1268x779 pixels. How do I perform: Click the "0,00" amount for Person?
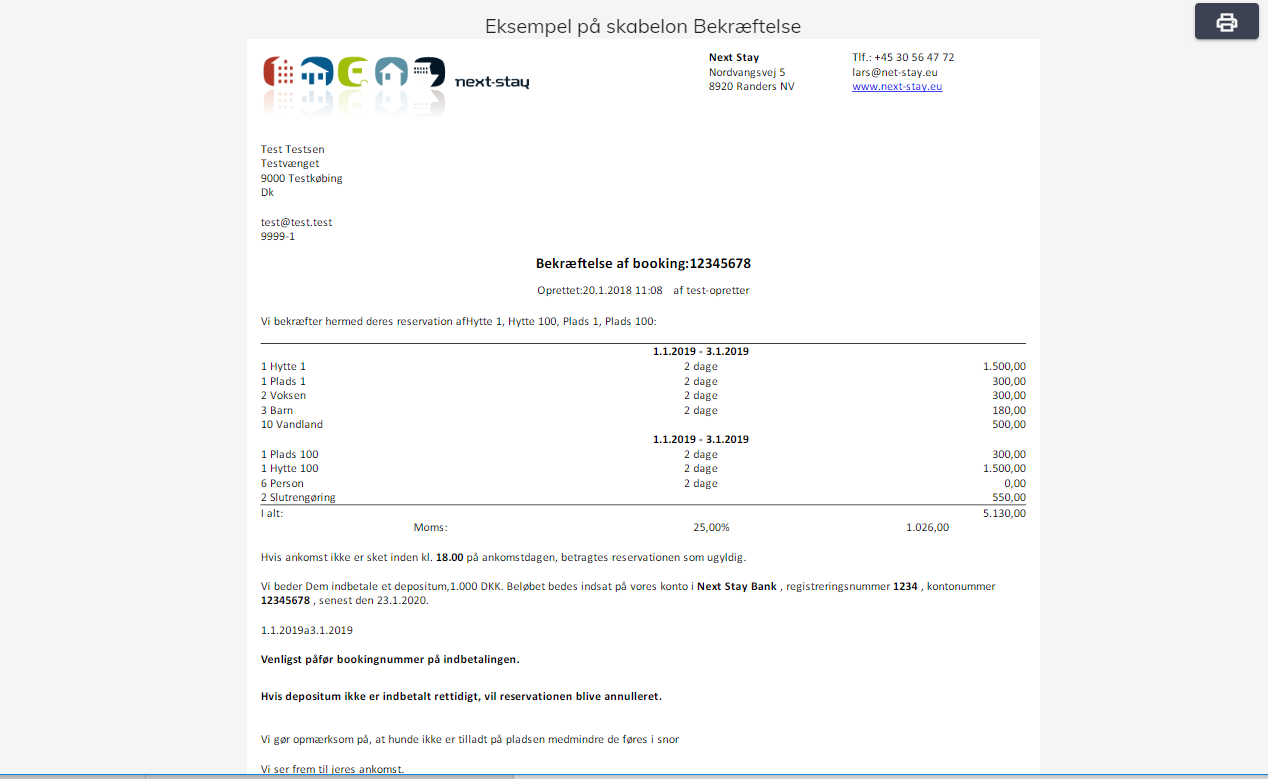click(1014, 483)
